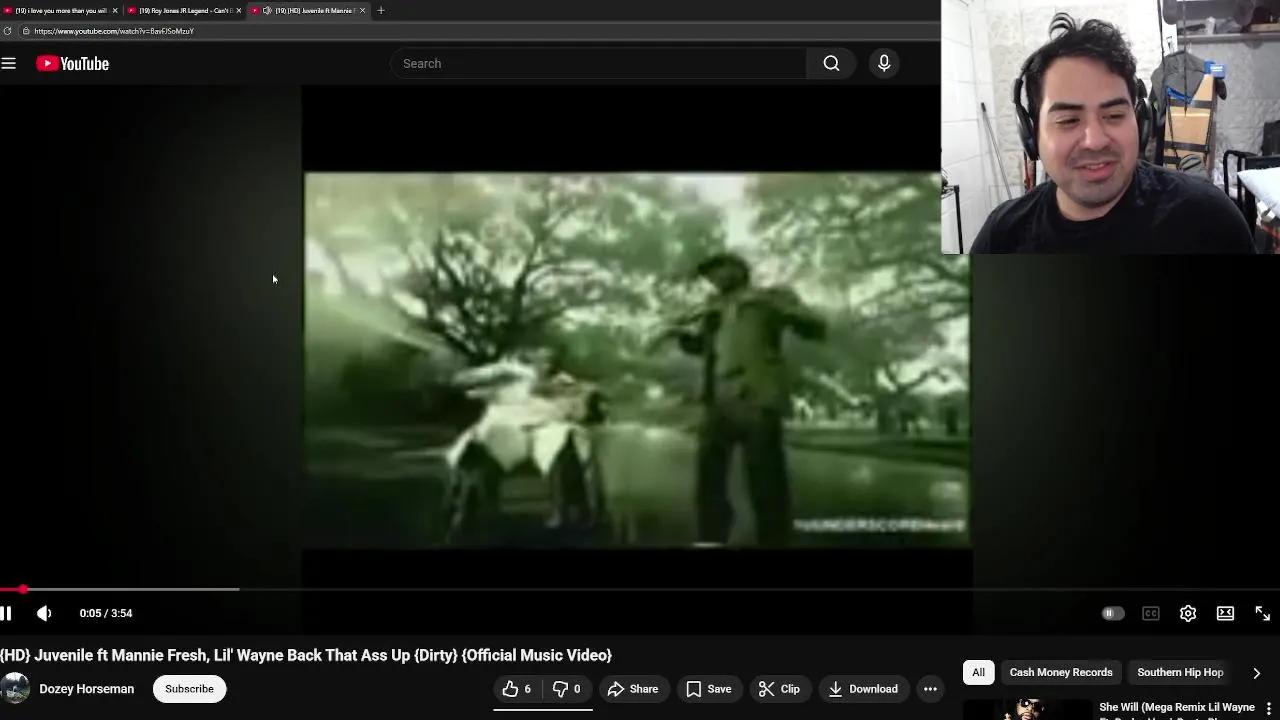Image resolution: width=1280 pixels, height=720 pixels.
Task: Seek using the video progress bar
Action: (640, 589)
